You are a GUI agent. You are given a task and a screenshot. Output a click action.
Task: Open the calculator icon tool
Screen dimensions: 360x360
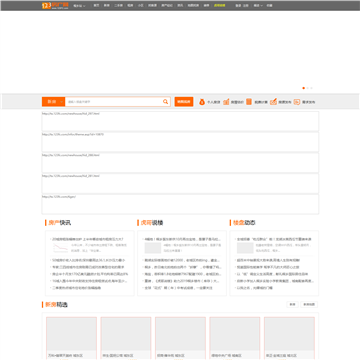tap(249, 102)
